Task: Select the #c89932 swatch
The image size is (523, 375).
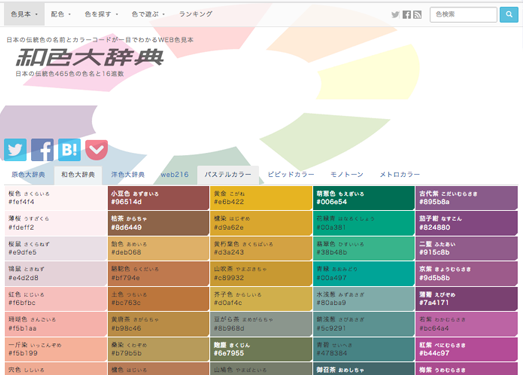Action: tap(261, 274)
